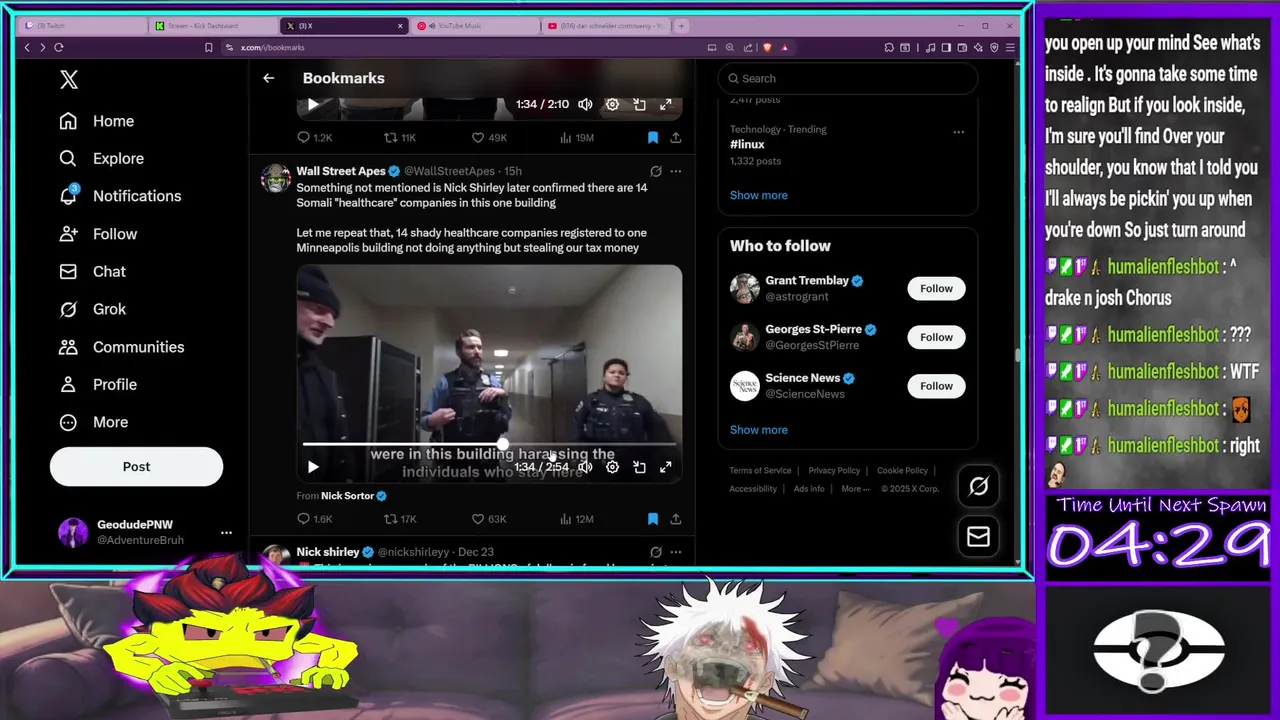
Task: Focus the X Search field
Action: tap(847, 78)
